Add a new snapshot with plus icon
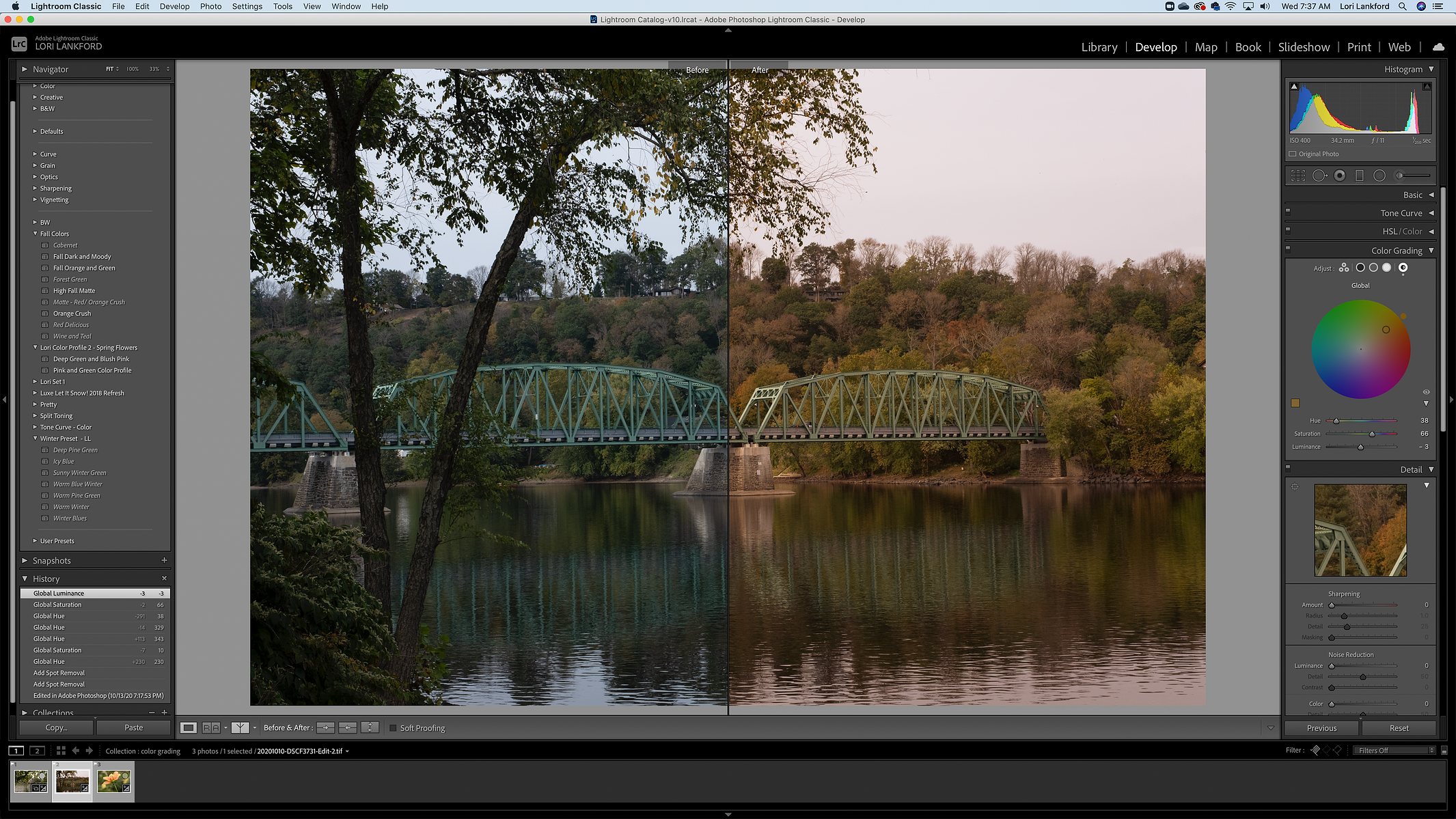 (164, 560)
